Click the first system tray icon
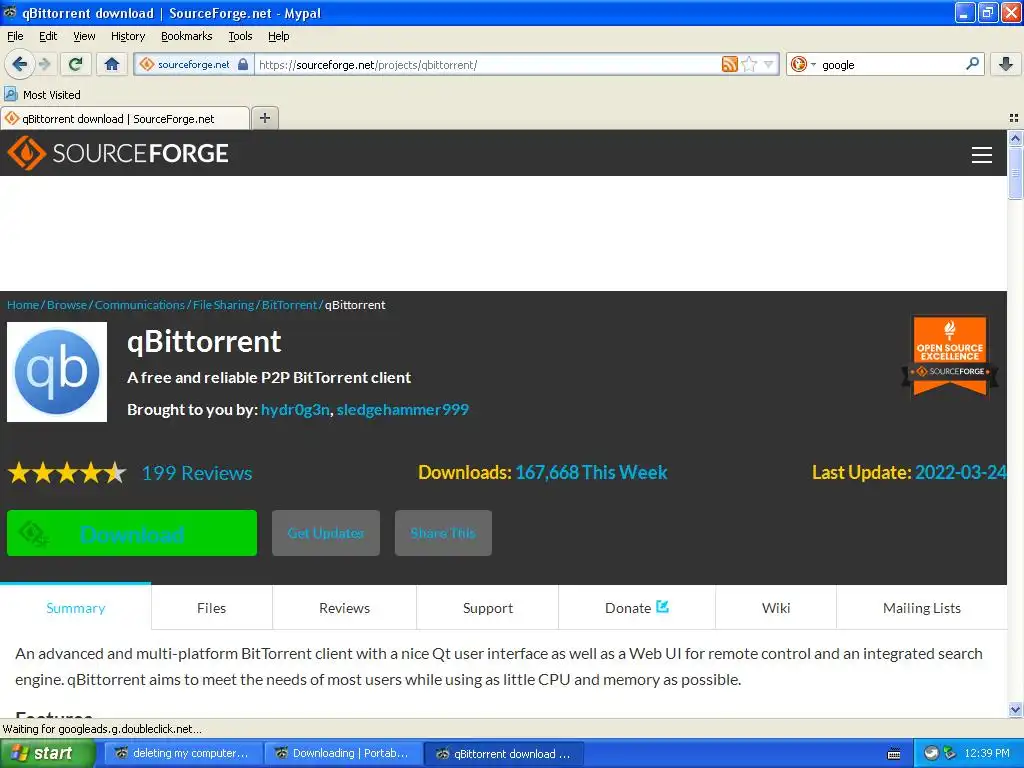 tap(931, 753)
